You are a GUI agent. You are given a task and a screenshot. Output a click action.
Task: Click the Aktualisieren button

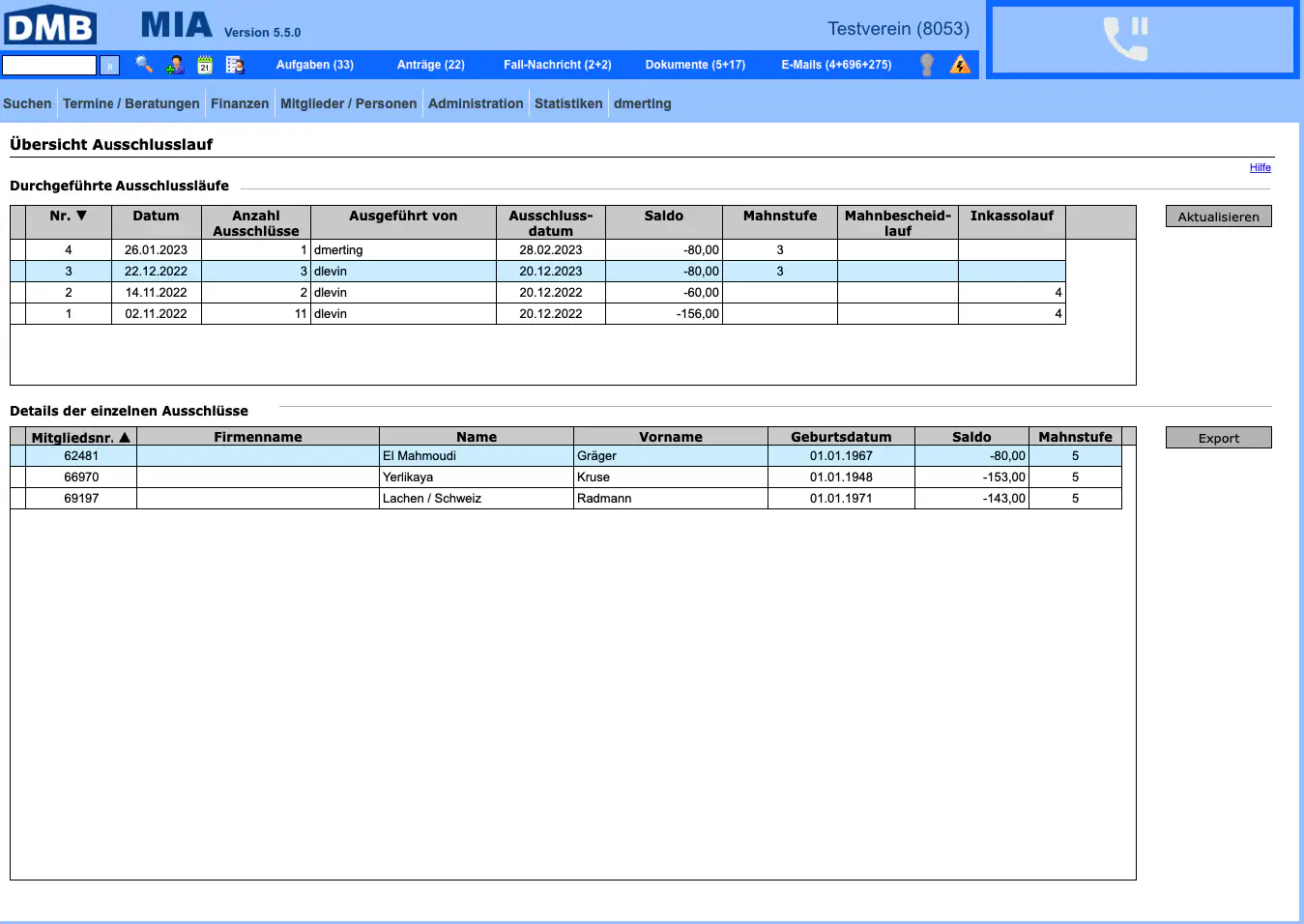click(x=1218, y=217)
